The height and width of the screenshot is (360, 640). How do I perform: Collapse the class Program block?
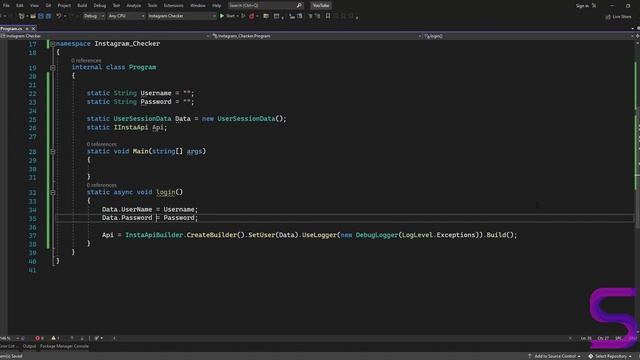pyautogui.click(x=53, y=67)
